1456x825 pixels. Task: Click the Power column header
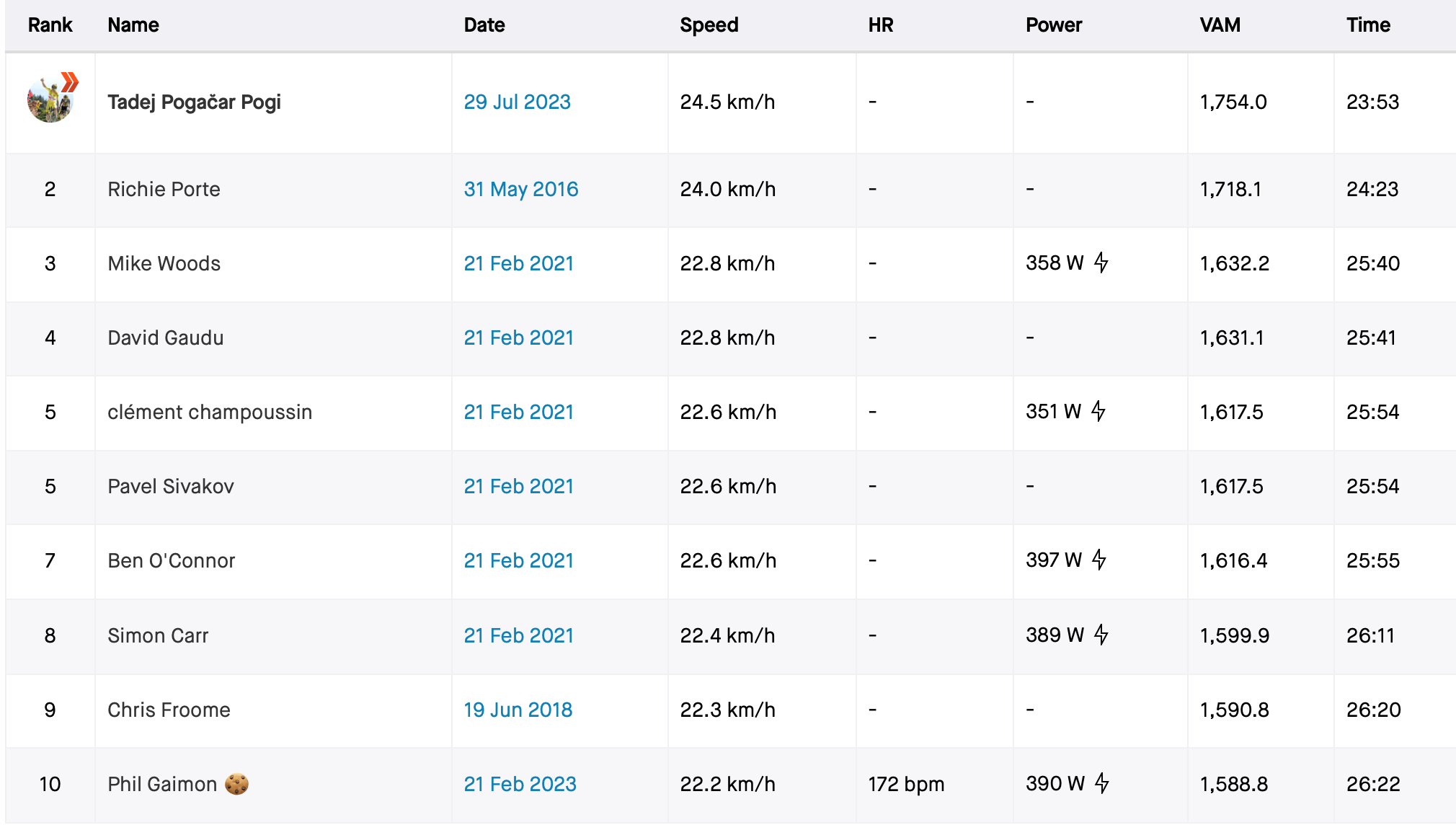tap(1053, 25)
